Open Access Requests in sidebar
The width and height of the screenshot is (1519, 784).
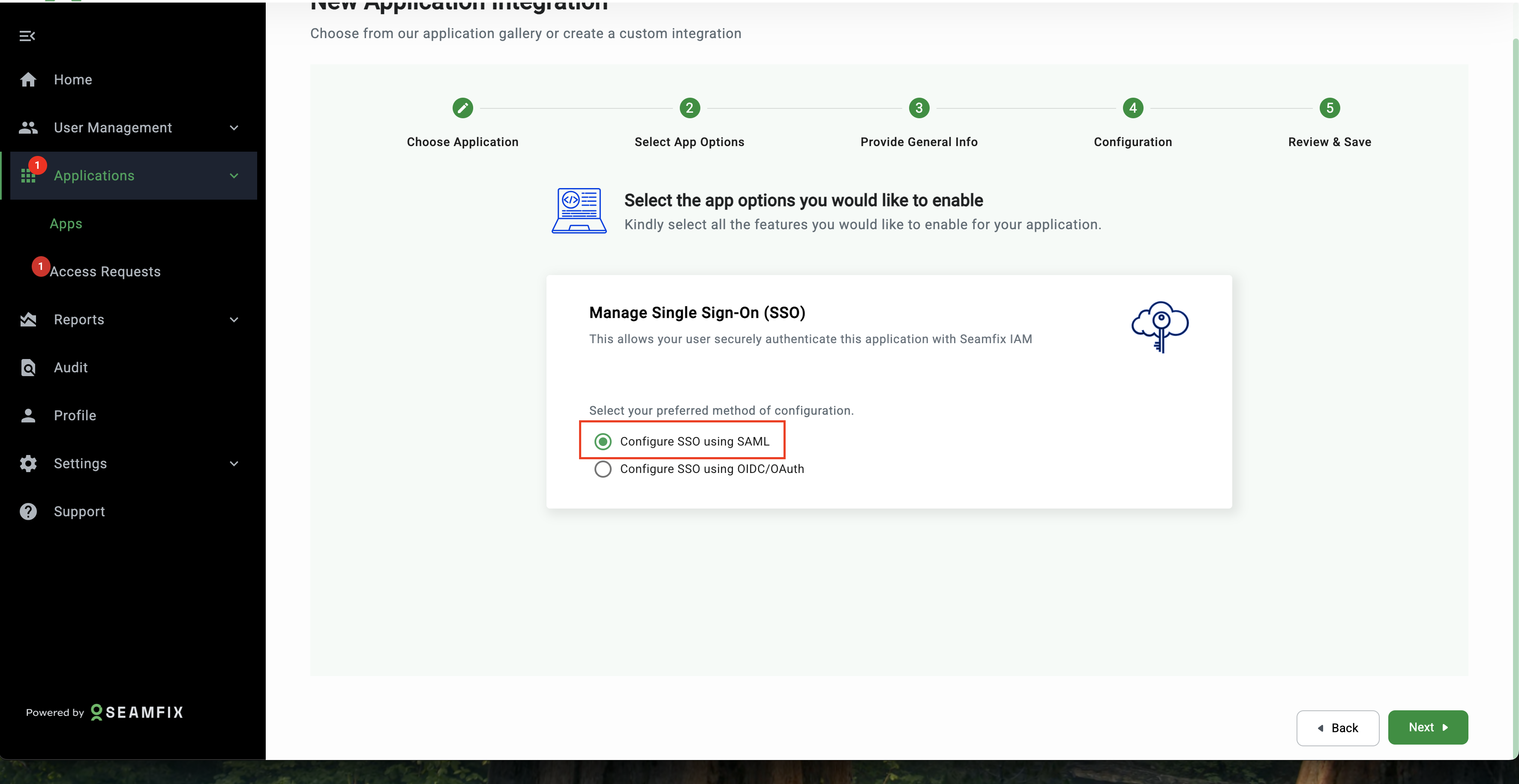(x=105, y=272)
